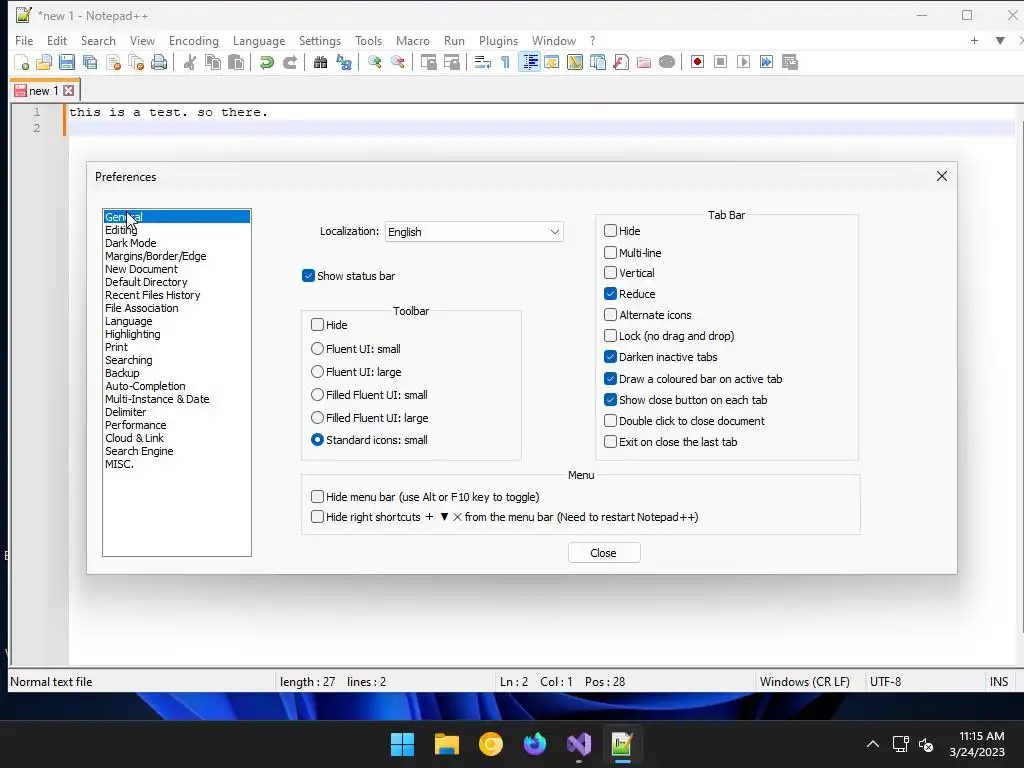Open the Settings menu
The width and height of the screenshot is (1024, 768).
click(320, 40)
